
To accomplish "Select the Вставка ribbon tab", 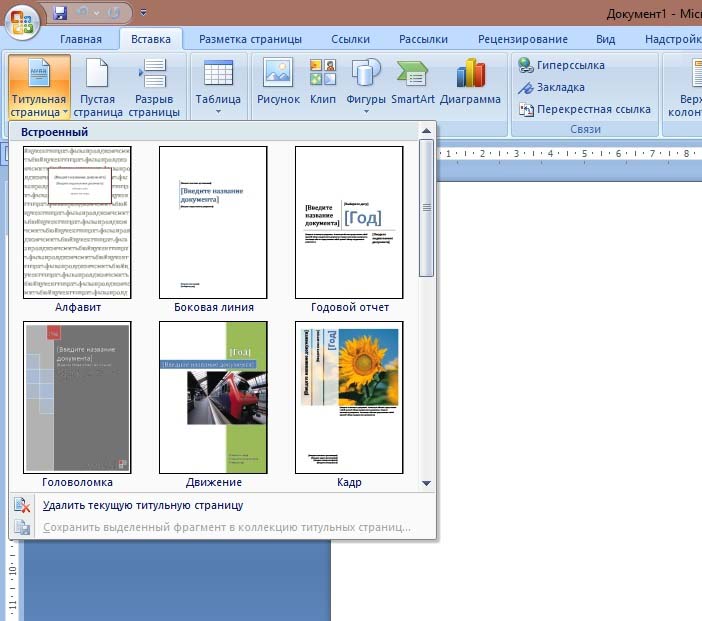I will pyautogui.click(x=151, y=39).
